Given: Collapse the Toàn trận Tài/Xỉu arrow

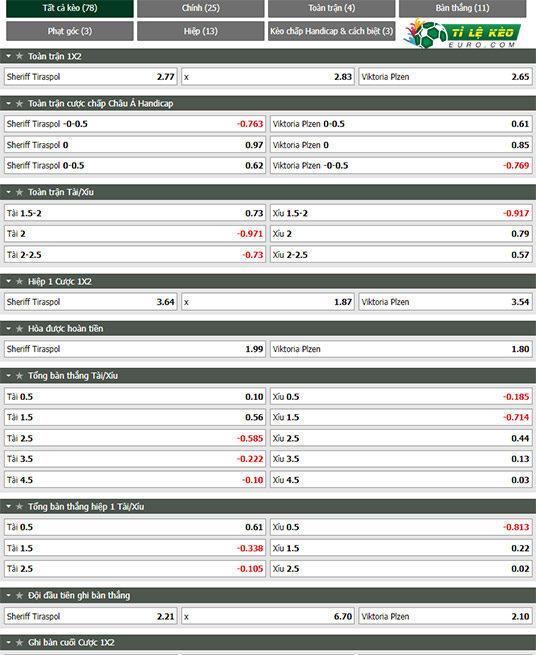Looking at the screenshot, I should point(8,192).
